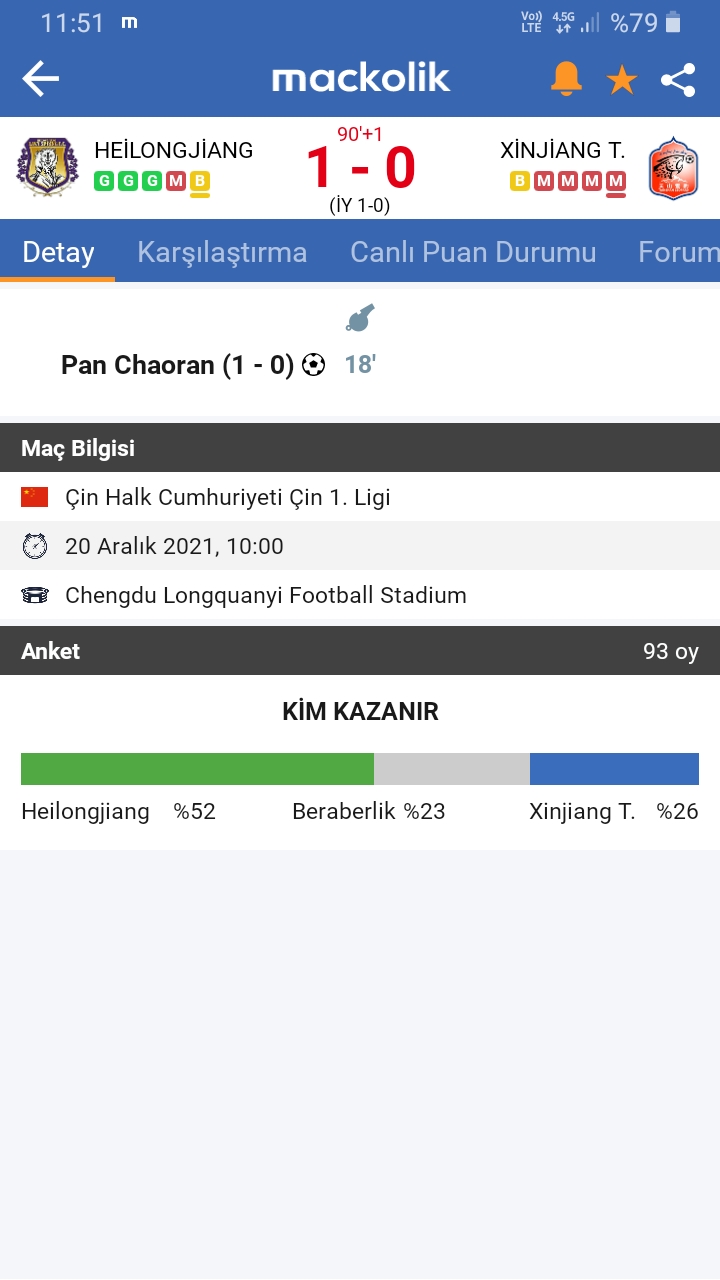Screen dimensions: 720x1280
Task: Tap the goal ball icon by Pan Chaoran
Action: click(313, 365)
